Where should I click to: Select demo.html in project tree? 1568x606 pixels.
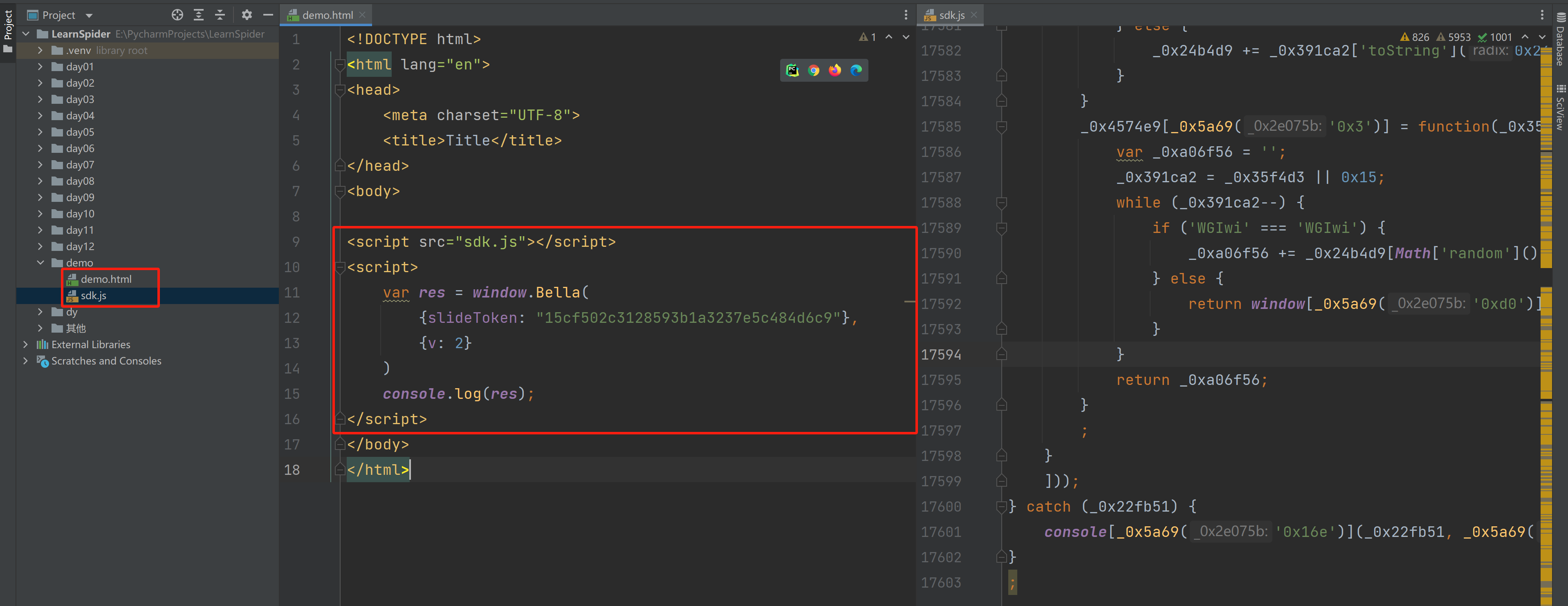[106, 279]
